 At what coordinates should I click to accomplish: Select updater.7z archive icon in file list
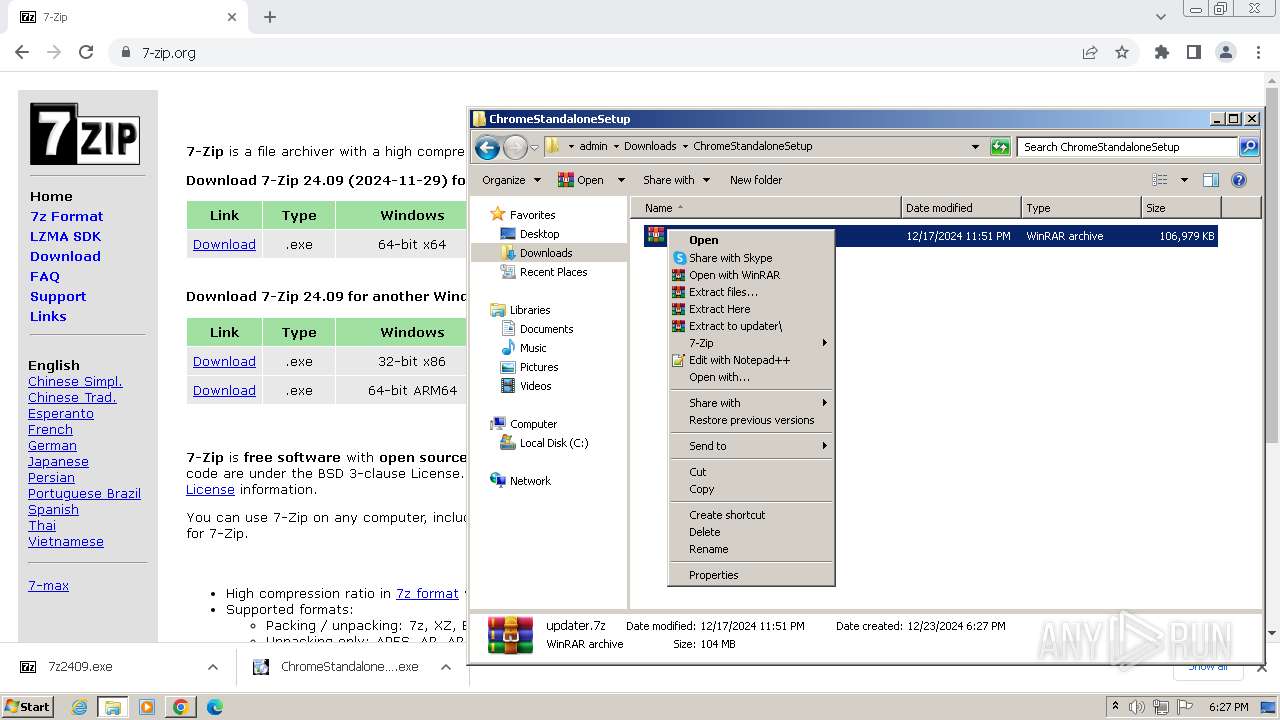coord(656,236)
